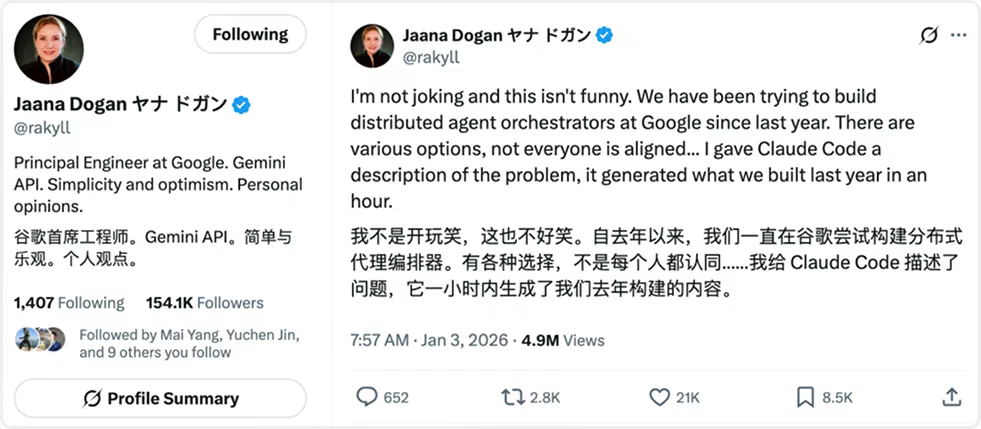Click the @rakyll handle in the tweet
This screenshot has height=429, width=981.
[x=430, y=58]
